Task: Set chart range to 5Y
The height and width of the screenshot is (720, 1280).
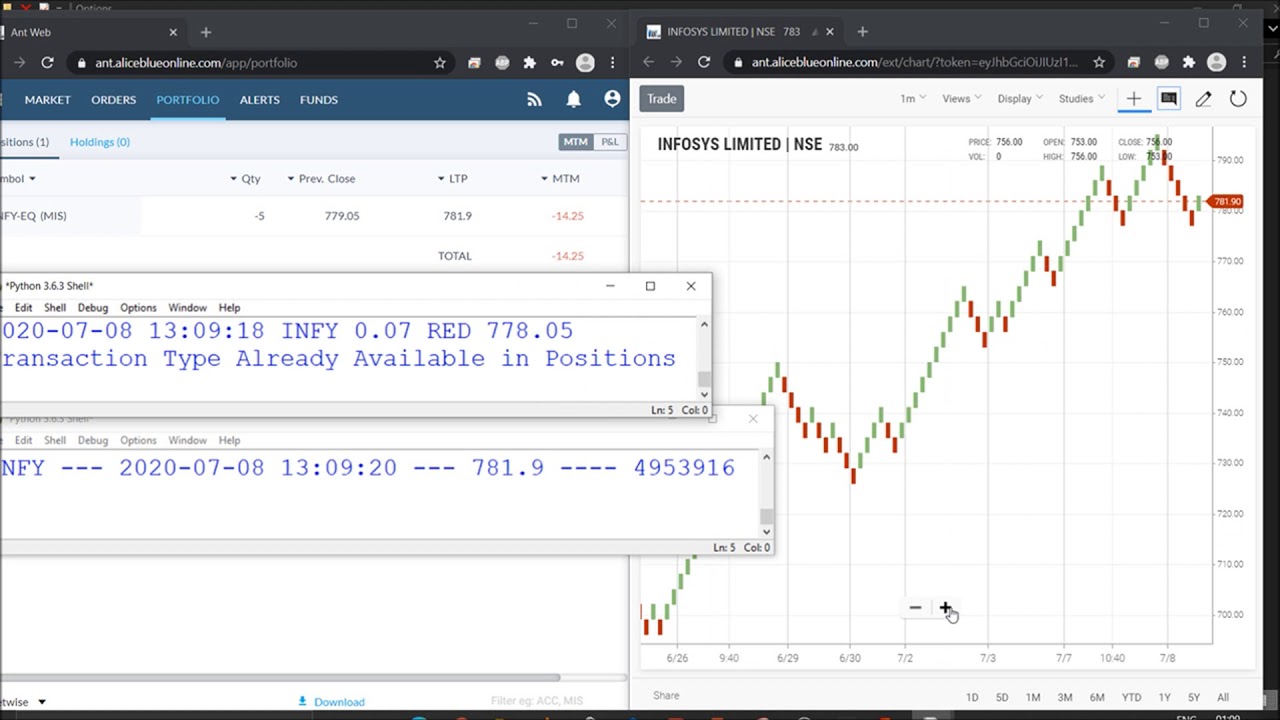Action: (x=1194, y=697)
